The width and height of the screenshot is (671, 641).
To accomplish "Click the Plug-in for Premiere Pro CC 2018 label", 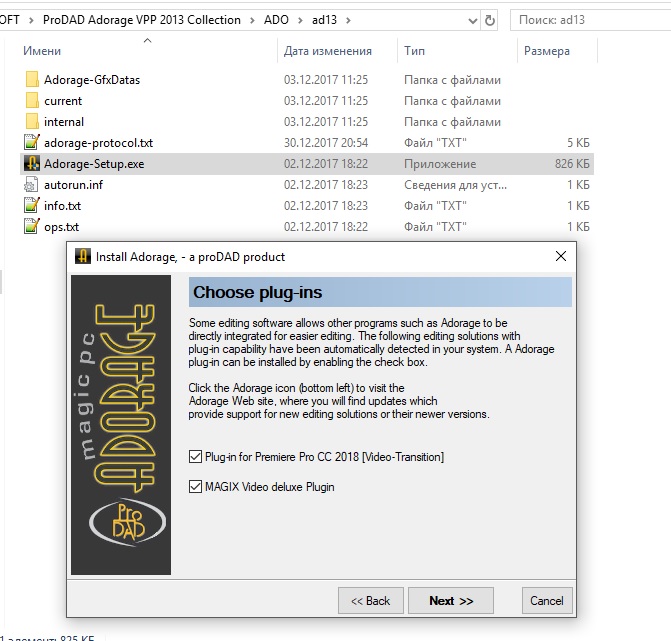I will [324, 457].
